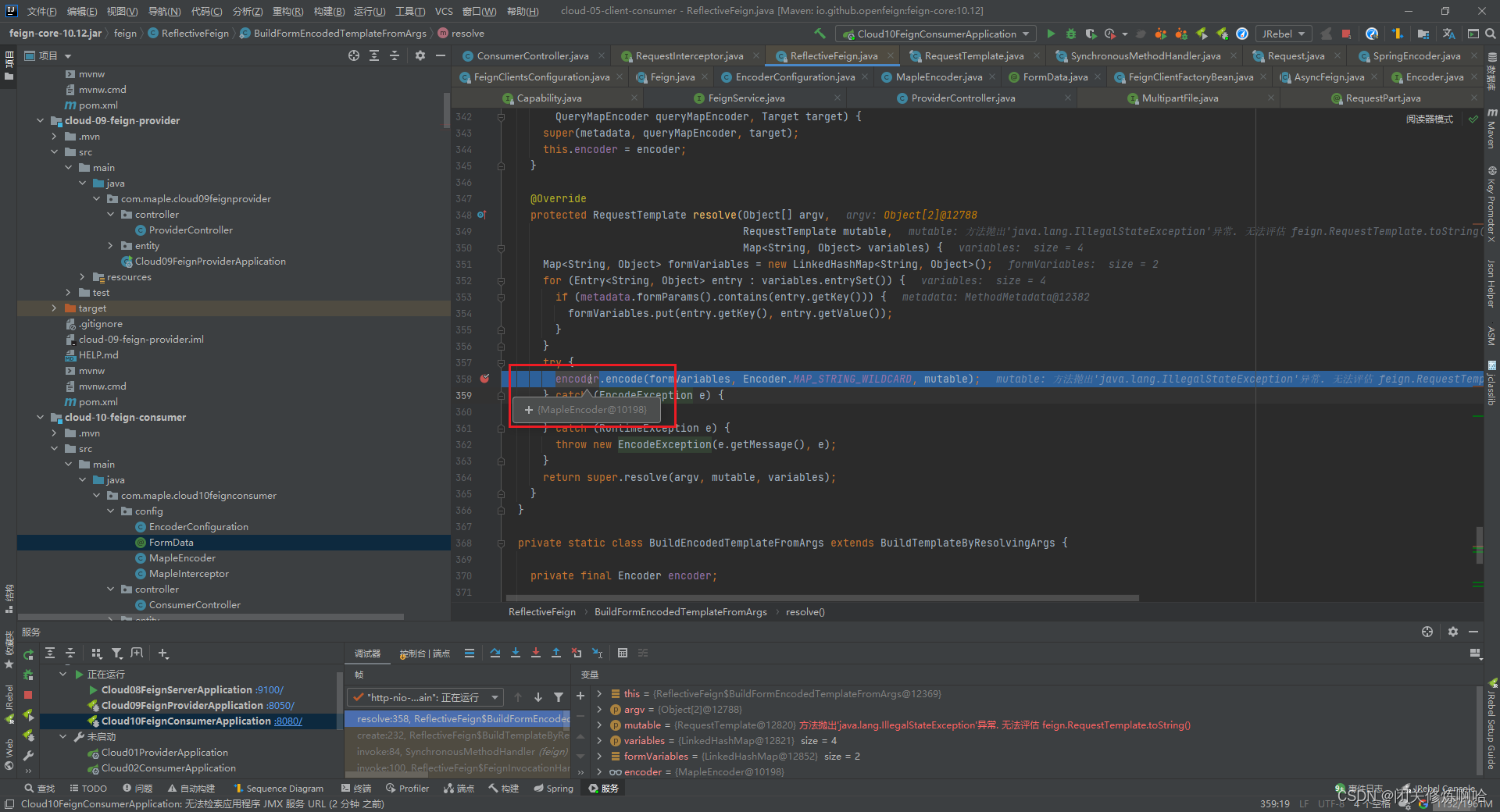Open Search Everywhere magnifier icon
The width and height of the screenshot is (1500, 812).
pos(1490,34)
